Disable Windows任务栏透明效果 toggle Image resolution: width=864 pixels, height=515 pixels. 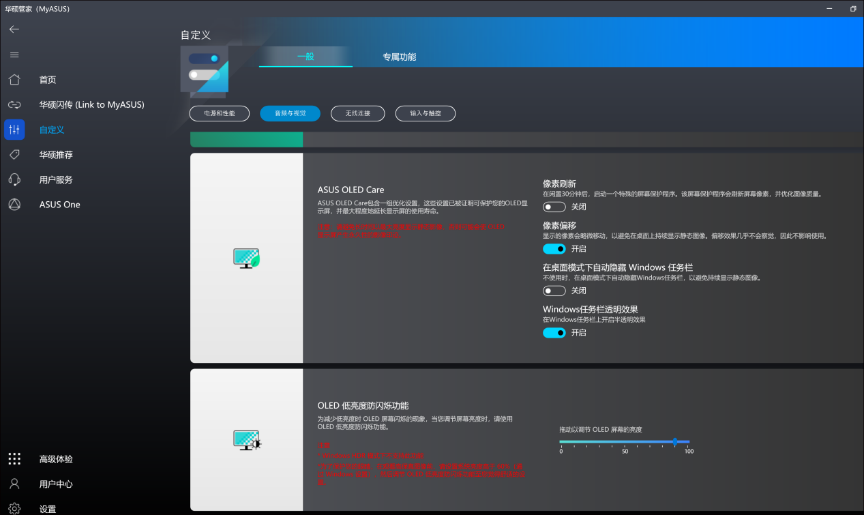pos(554,333)
